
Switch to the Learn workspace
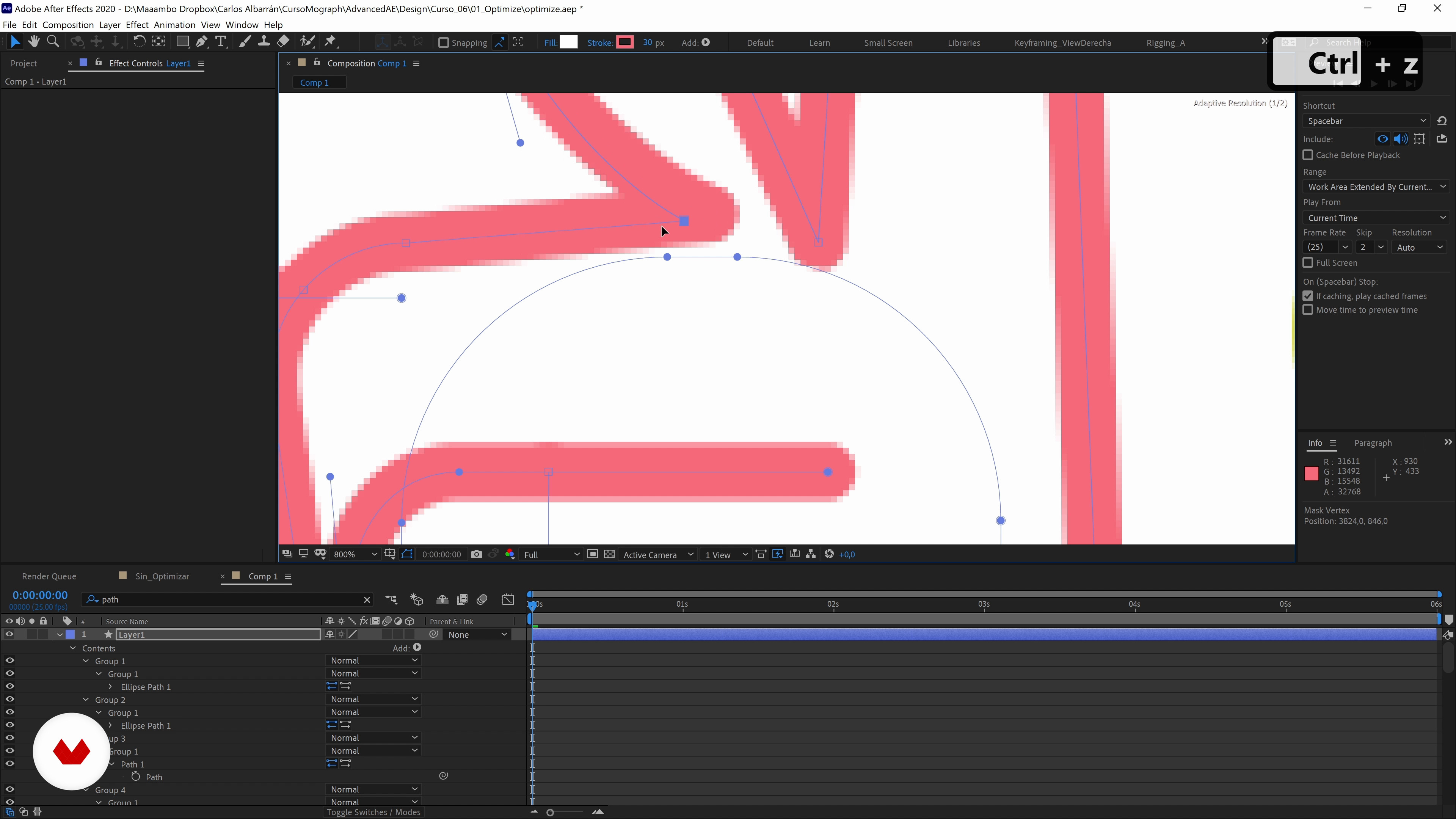point(819,43)
